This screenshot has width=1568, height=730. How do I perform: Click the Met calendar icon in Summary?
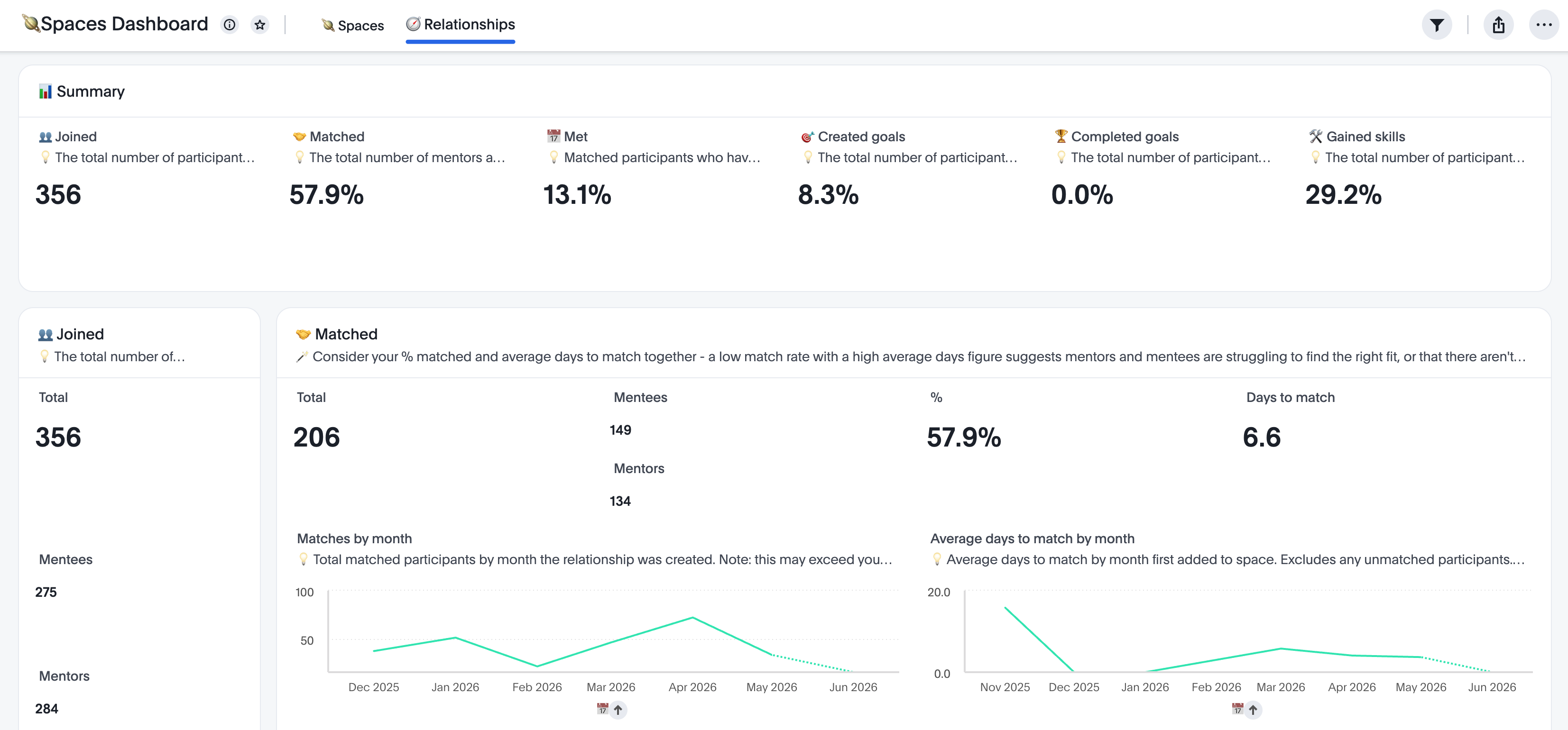(553, 136)
